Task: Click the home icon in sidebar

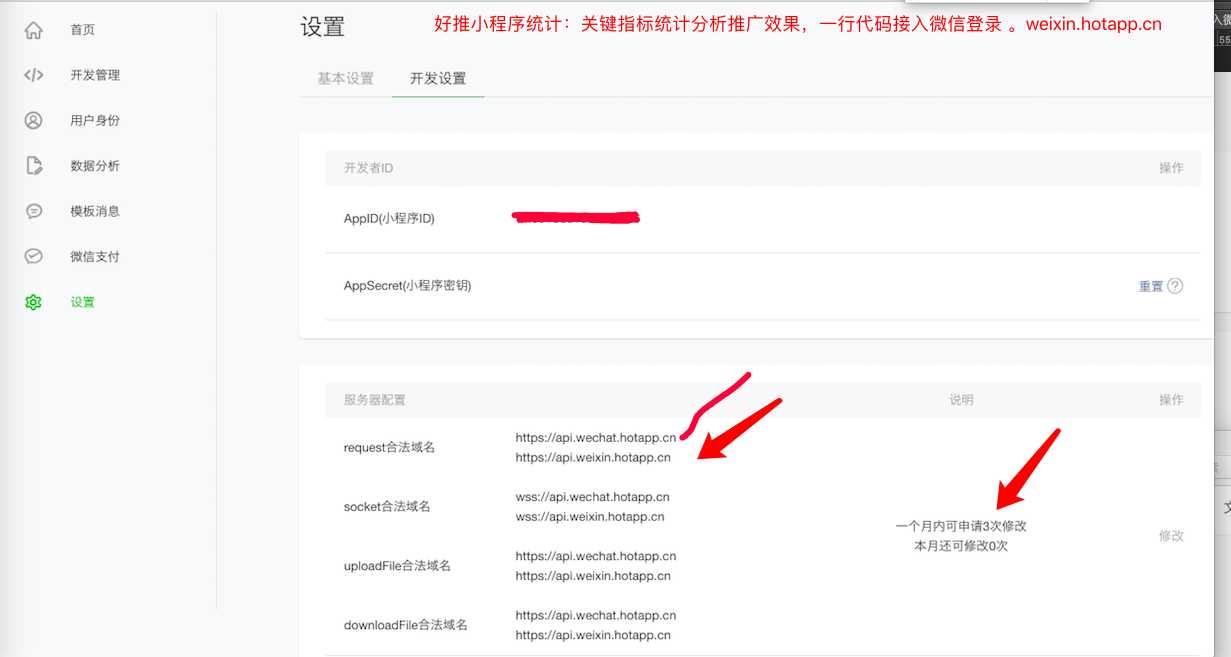Action: click(33, 30)
